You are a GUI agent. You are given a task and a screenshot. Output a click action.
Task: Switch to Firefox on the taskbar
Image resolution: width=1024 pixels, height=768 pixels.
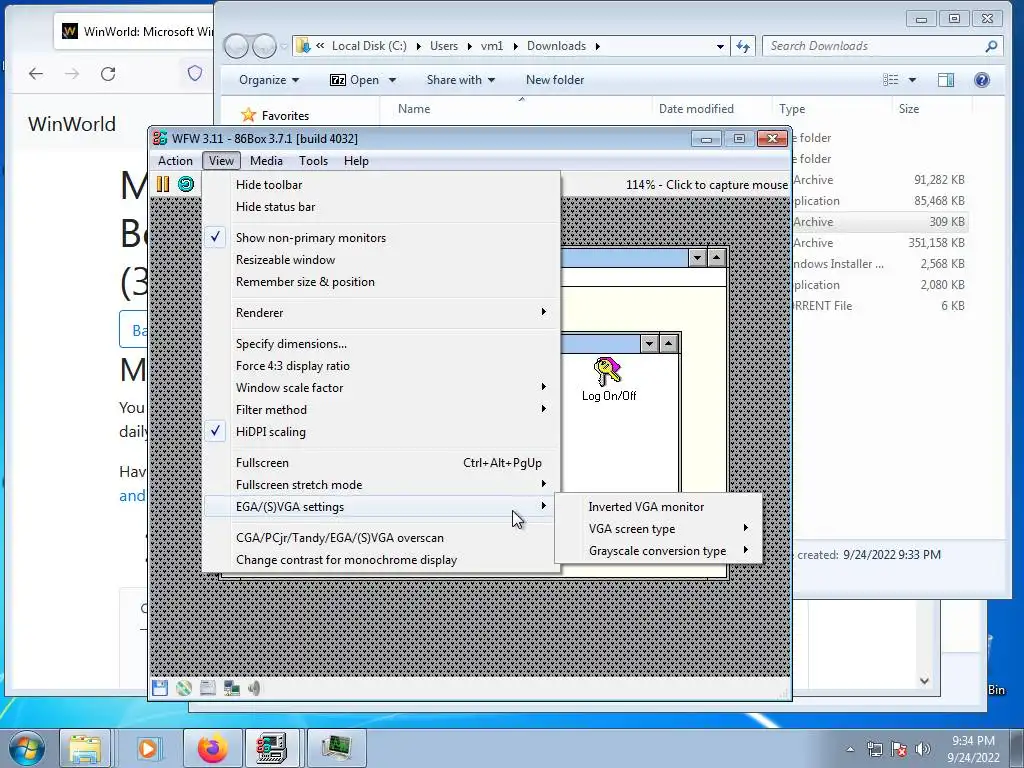(212, 748)
